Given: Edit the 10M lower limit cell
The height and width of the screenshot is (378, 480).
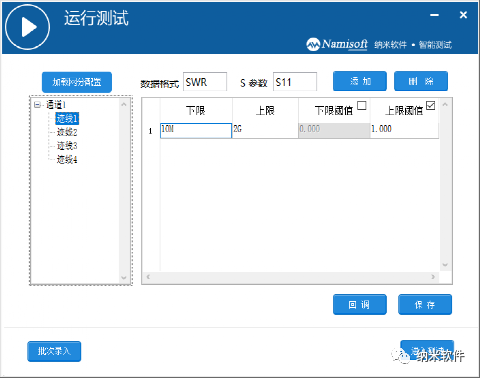Looking at the screenshot, I should 196,130.
